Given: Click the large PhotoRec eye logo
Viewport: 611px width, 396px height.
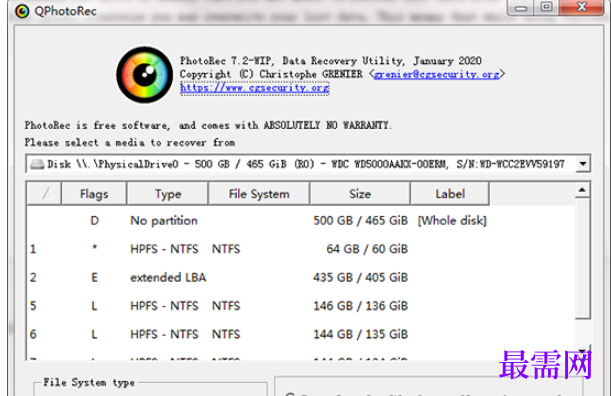Looking at the screenshot, I should (145, 75).
